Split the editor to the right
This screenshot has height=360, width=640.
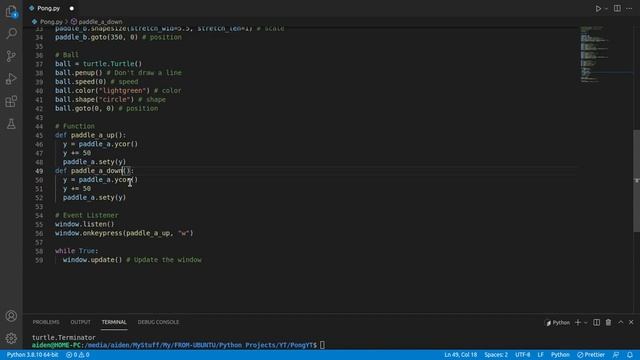(617, 8)
